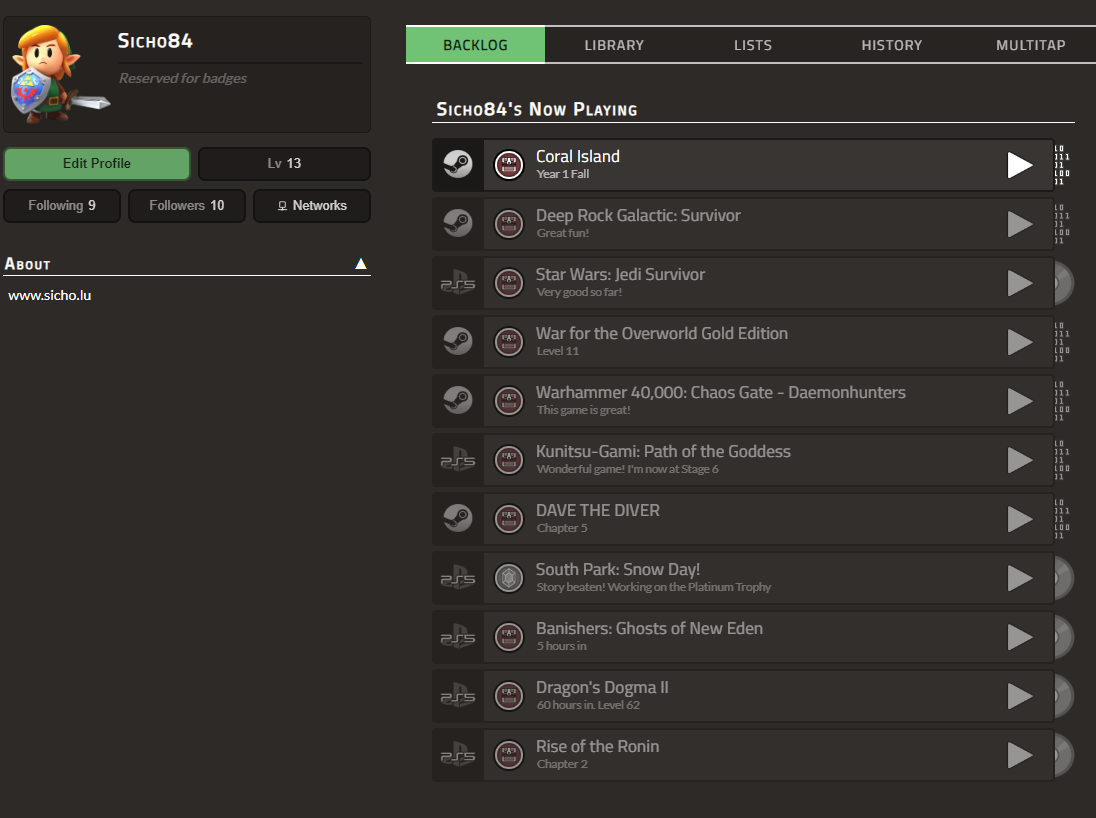Viewport: 1096px width, 818px height.
Task: Open the LIBRARY tab
Action: point(614,45)
